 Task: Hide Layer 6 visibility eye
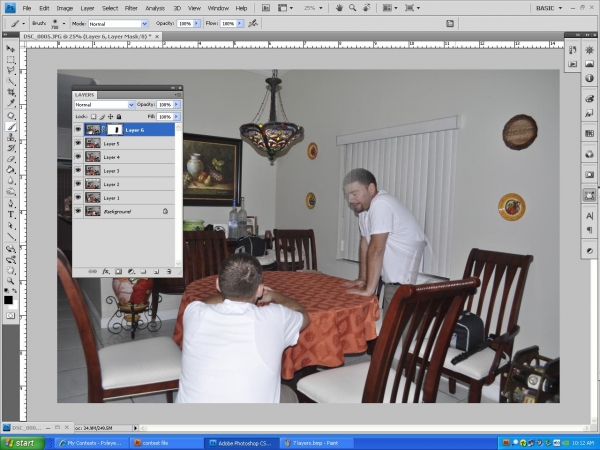(x=78, y=130)
